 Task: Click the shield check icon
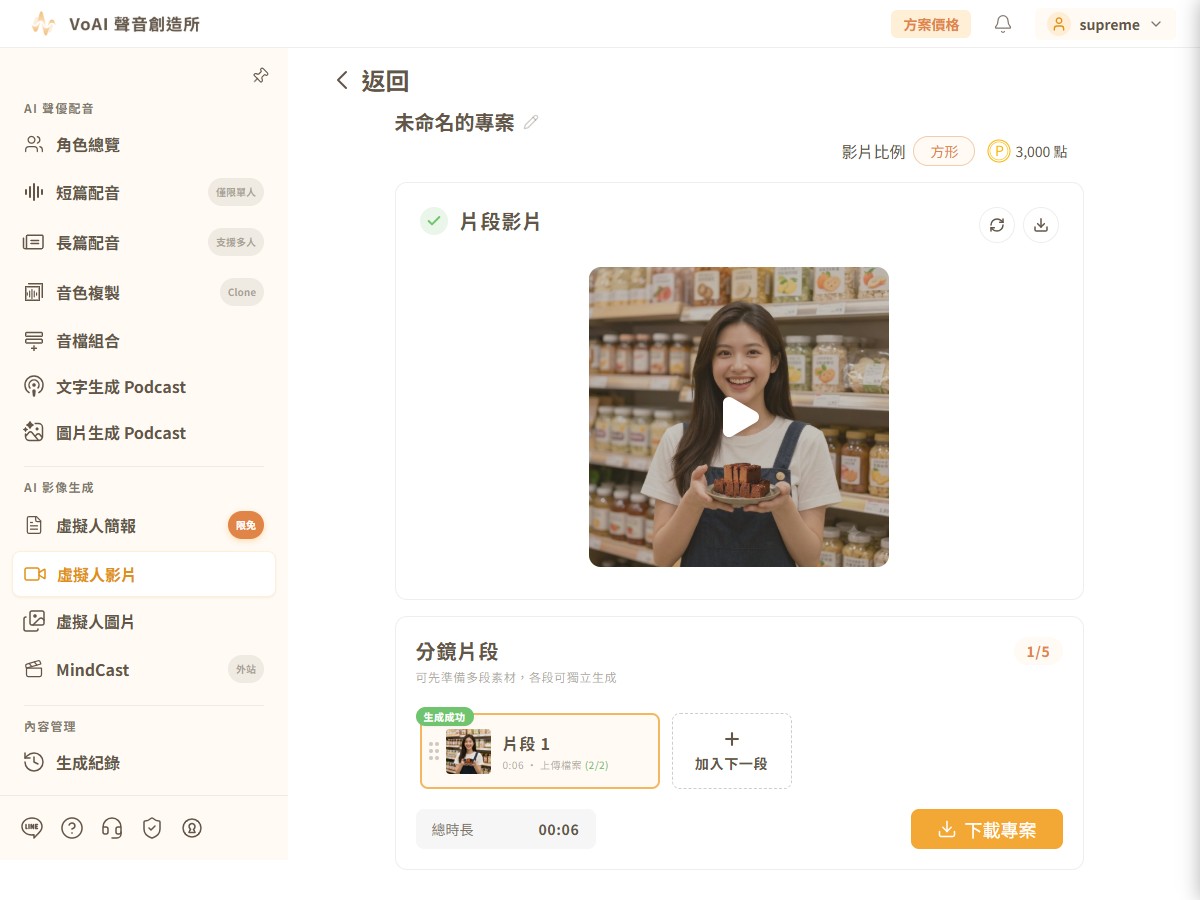(152, 828)
